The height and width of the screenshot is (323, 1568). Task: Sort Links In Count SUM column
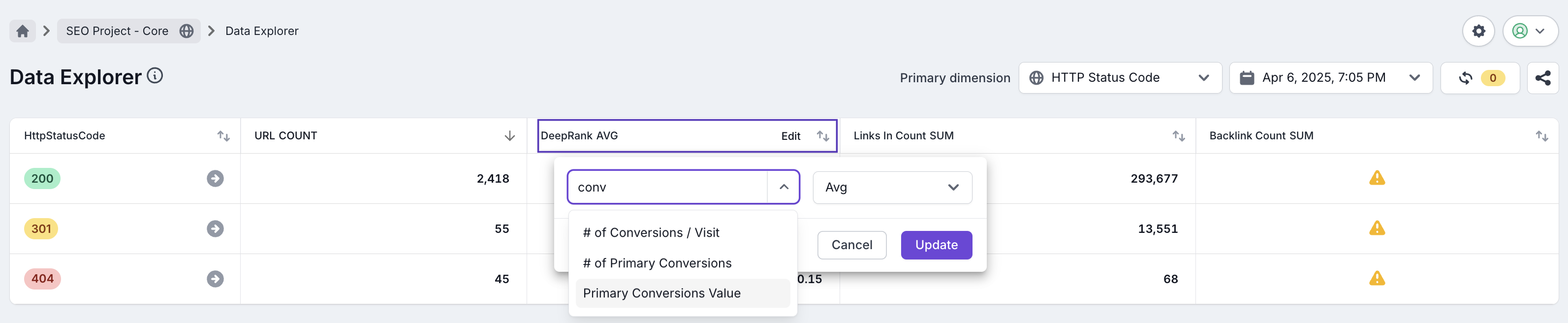(1178, 136)
